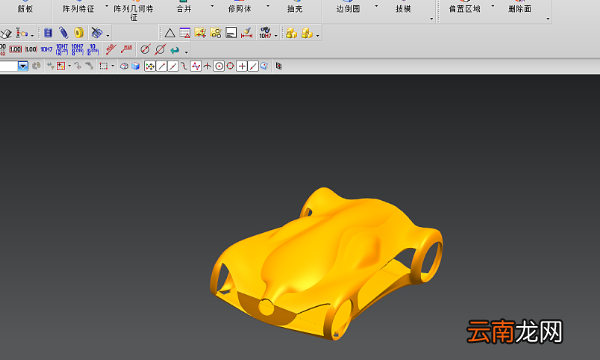Viewport: 600px width, 360px height.
Task: Click the brush with red dimension icon
Action: pyautogui.click(x=246, y=33)
